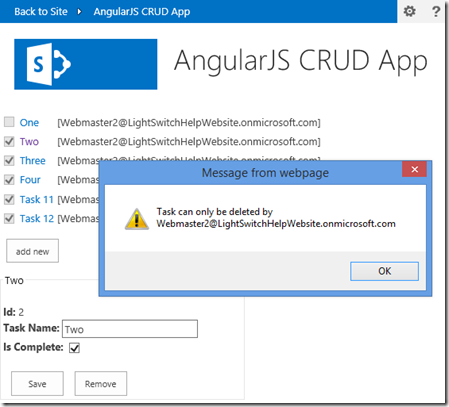Open task One link
The image size is (449, 407).
pyautogui.click(x=29, y=123)
